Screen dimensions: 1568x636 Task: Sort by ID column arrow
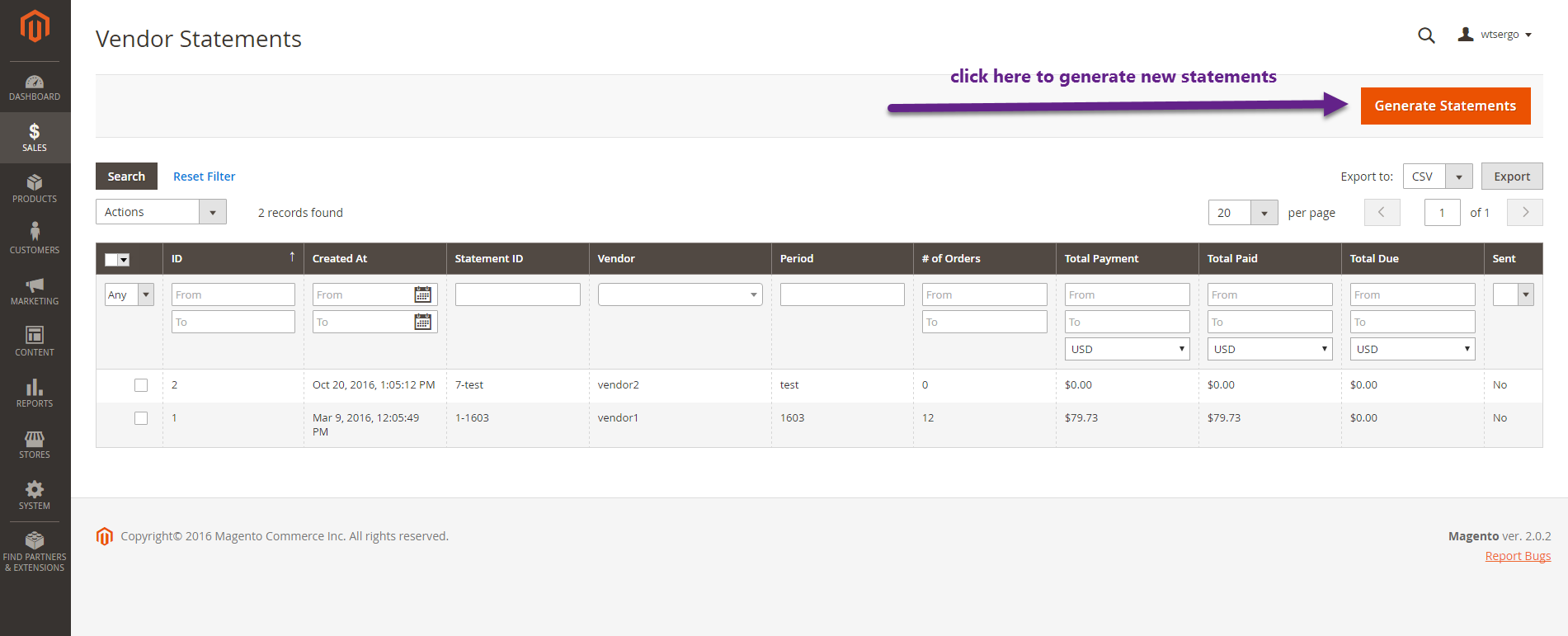click(292, 257)
